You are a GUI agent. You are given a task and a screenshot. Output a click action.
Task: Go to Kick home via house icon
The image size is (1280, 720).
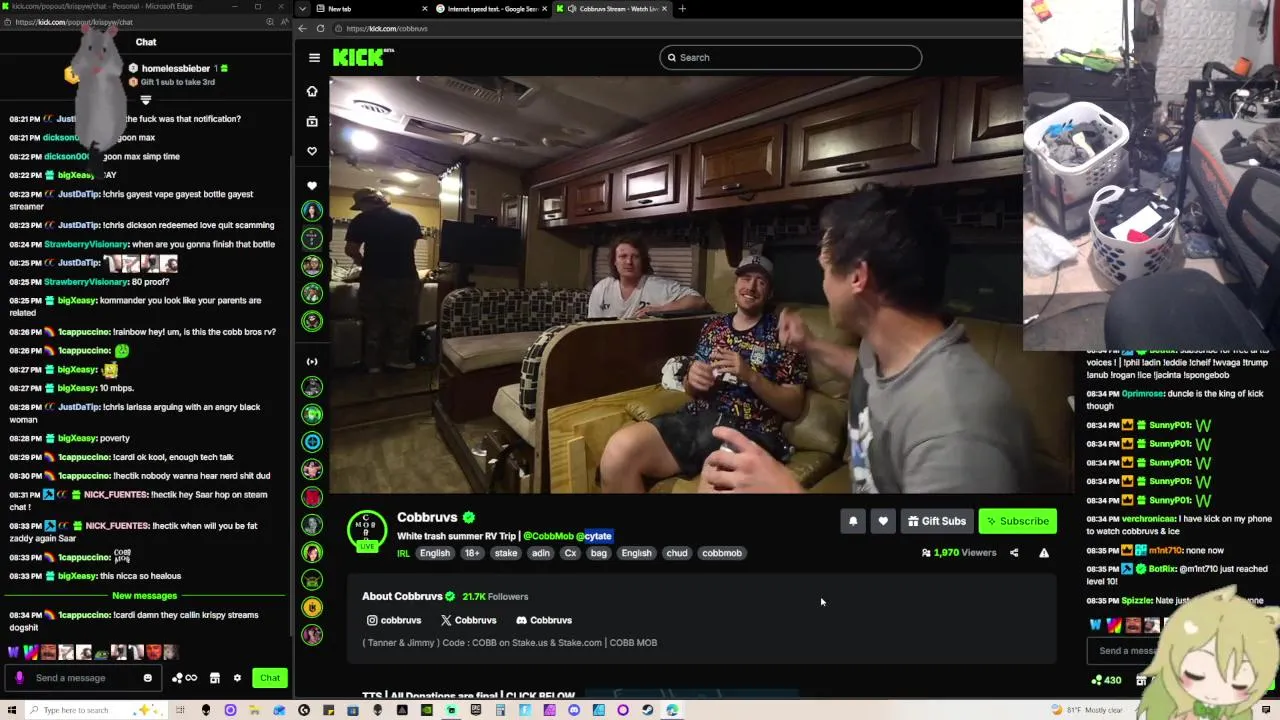click(312, 92)
